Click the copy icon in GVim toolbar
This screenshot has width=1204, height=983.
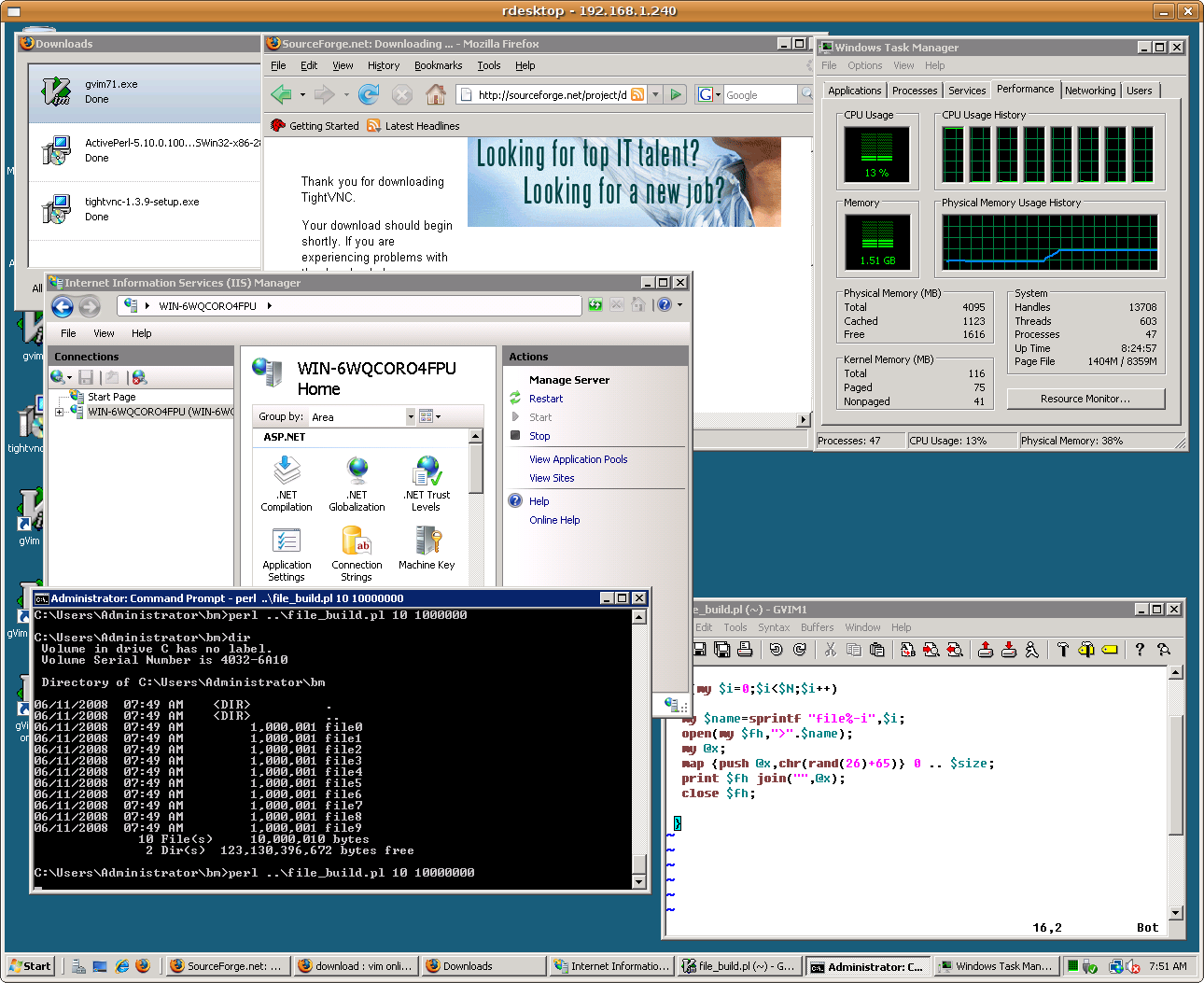[x=853, y=650]
